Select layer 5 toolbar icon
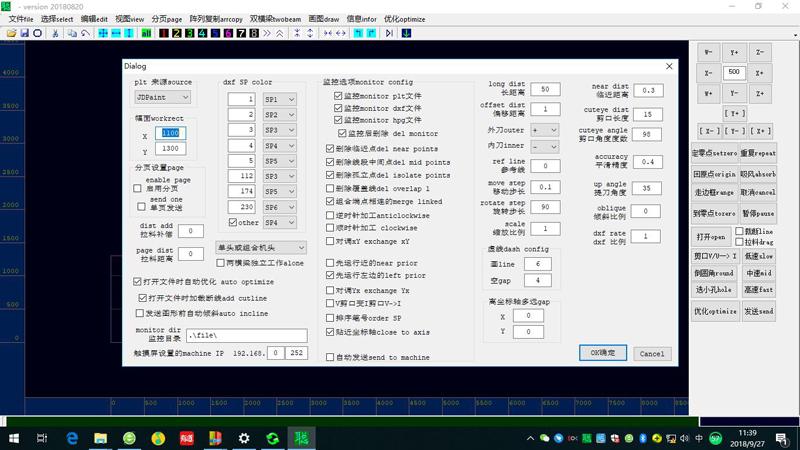The height and width of the screenshot is (450, 800). click(x=215, y=33)
